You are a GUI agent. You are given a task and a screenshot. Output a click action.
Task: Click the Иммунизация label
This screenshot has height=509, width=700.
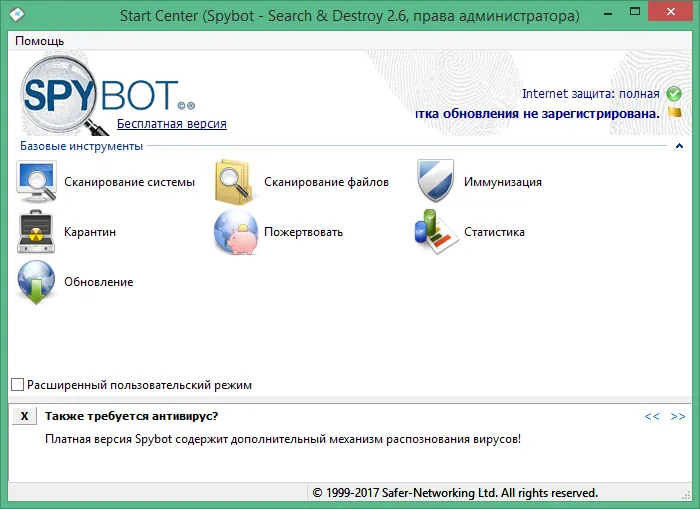click(x=503, y=182)
